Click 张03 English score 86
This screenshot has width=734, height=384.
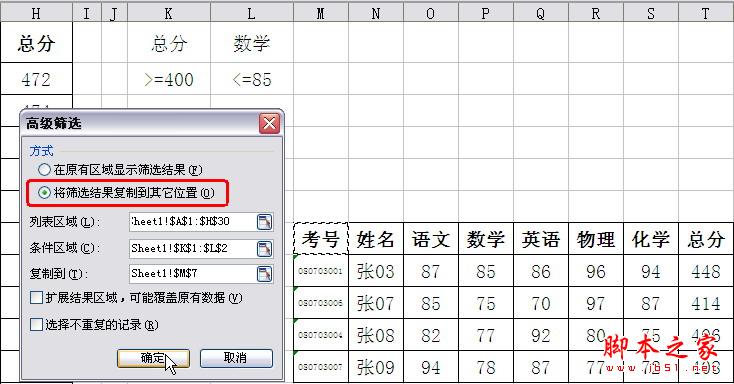pos(541,271)
